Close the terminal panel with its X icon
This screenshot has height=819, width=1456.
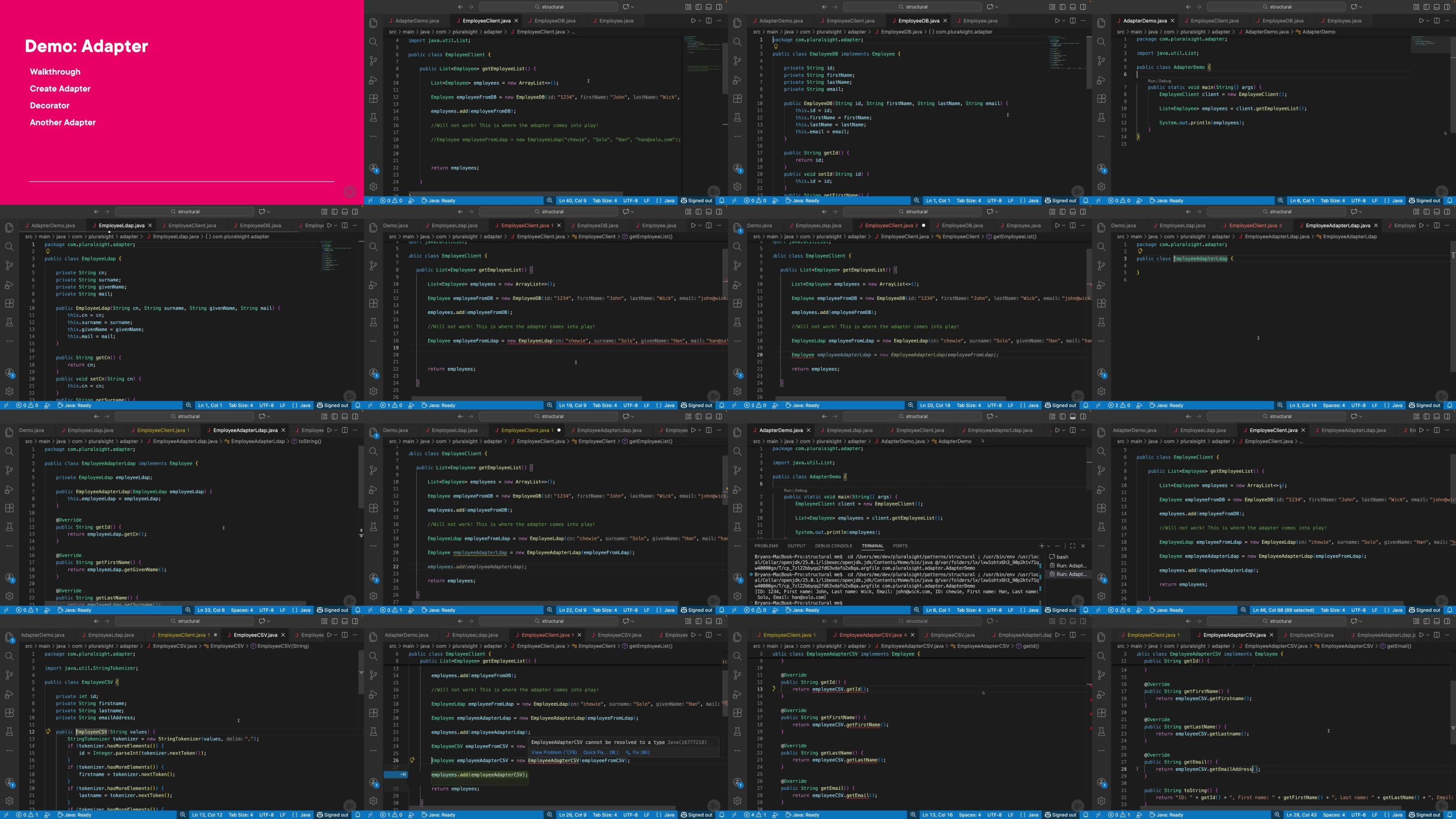coord(1083,546)
